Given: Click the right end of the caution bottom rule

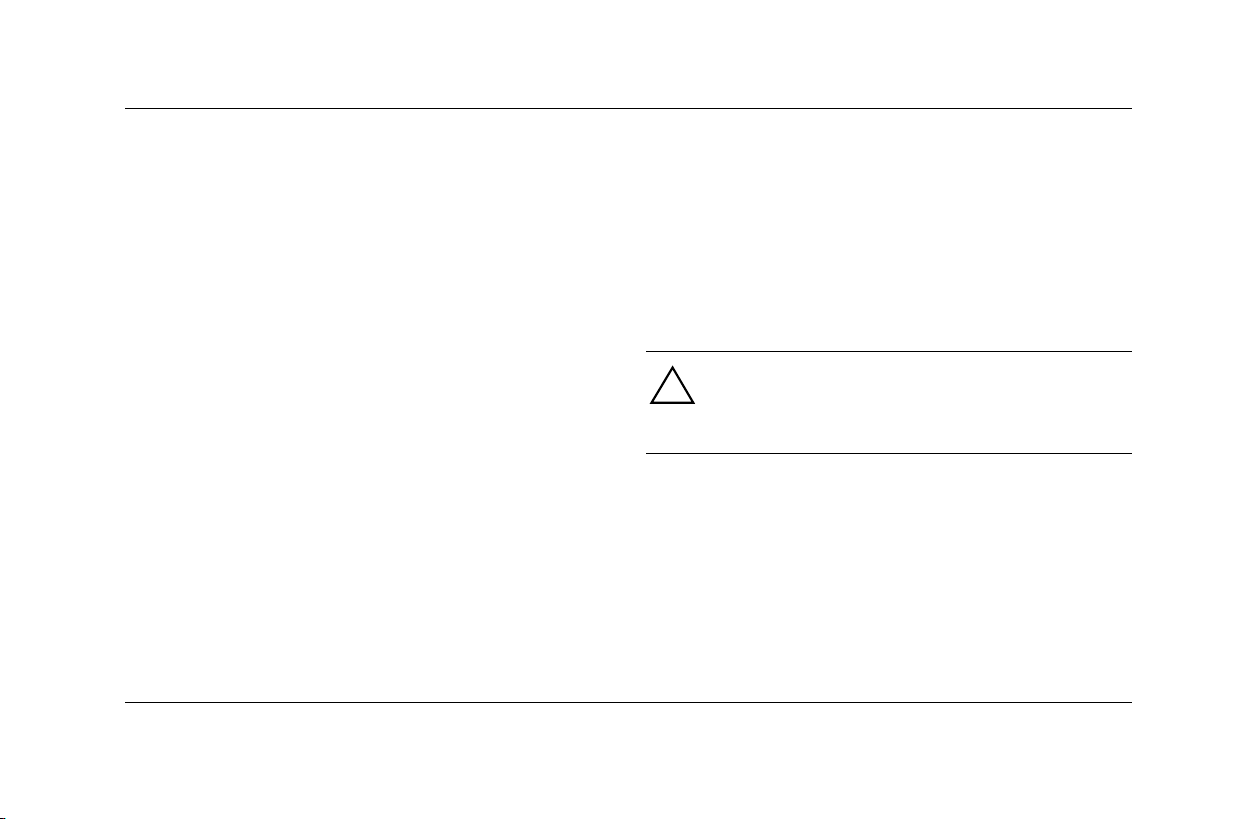Looking at the screenshot, I should (1129, 454).
